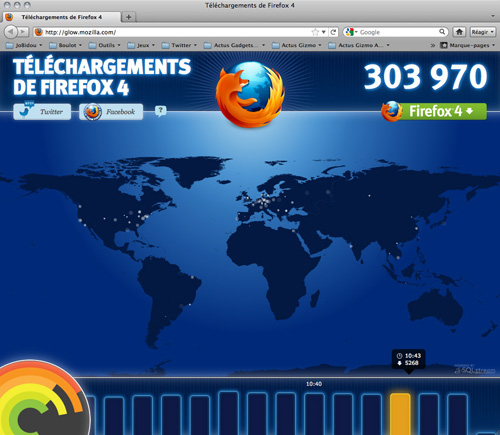This screenshot has height=435, width=500.
Task: Click the forward navigation arrow
Action: (x=23, y=32)
